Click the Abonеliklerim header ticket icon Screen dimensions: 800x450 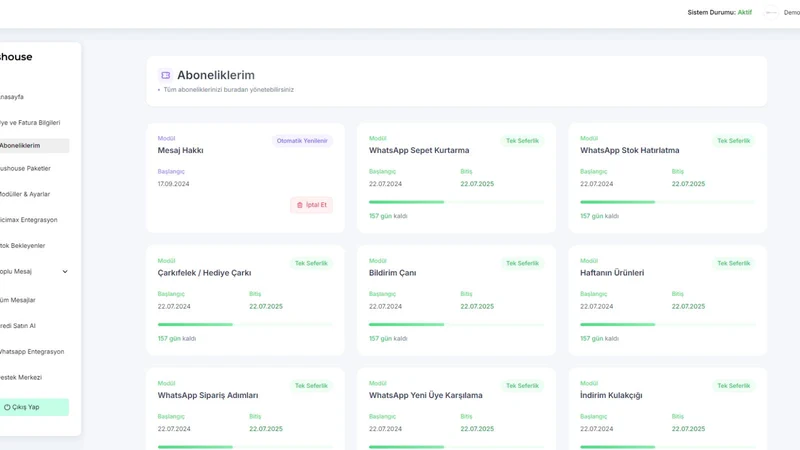(x=165, y=75)
